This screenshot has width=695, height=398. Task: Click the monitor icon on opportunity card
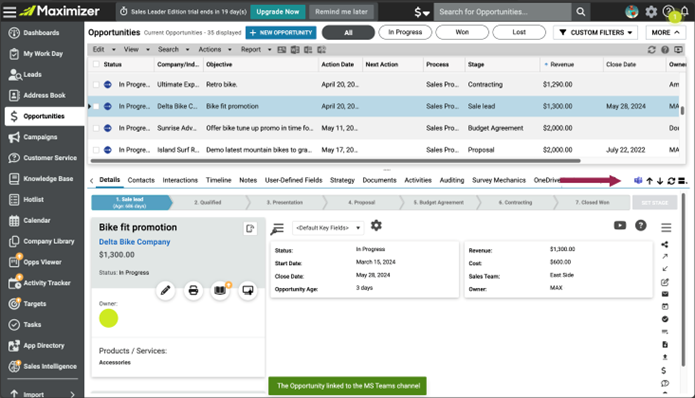coord(248,290)
